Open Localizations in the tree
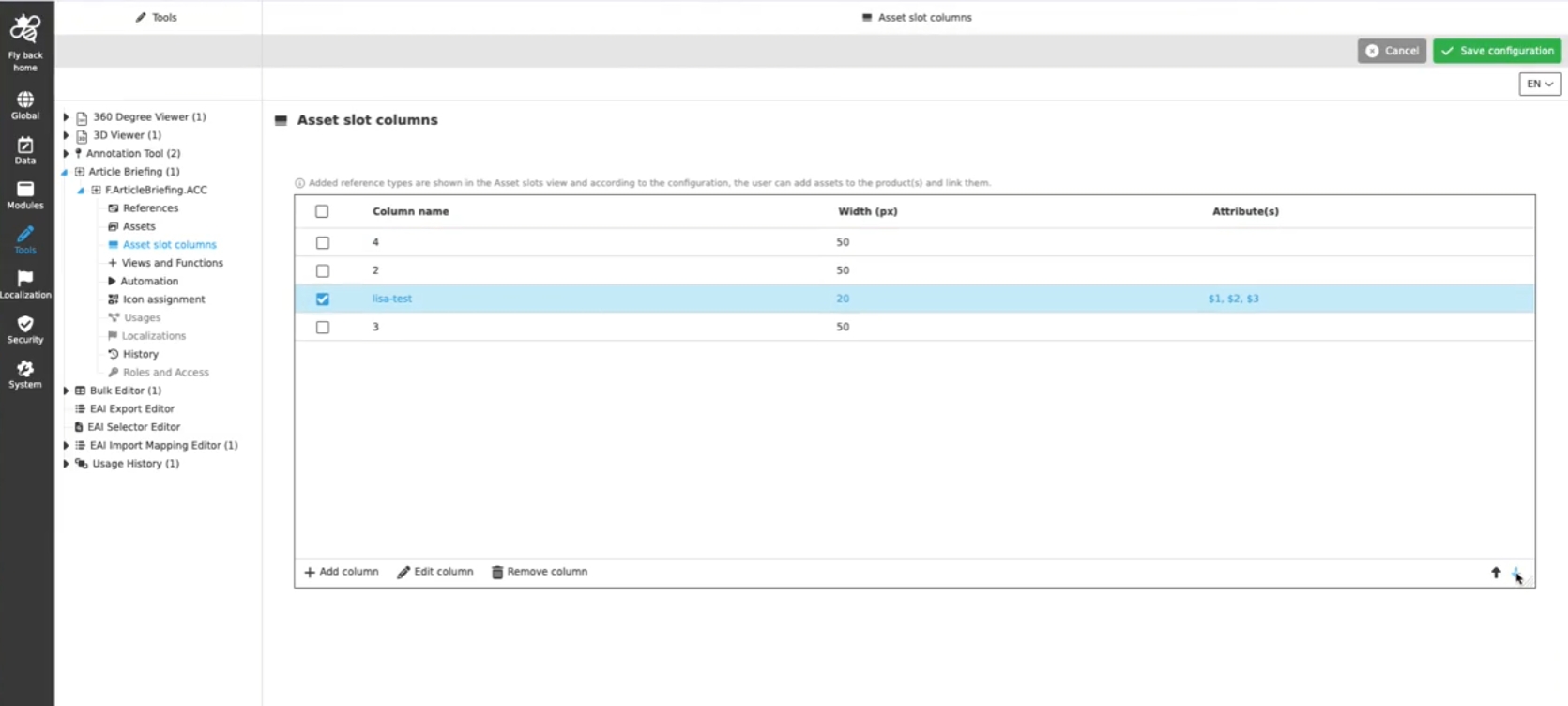This screenshot has height=706, width=1568. 154,336
